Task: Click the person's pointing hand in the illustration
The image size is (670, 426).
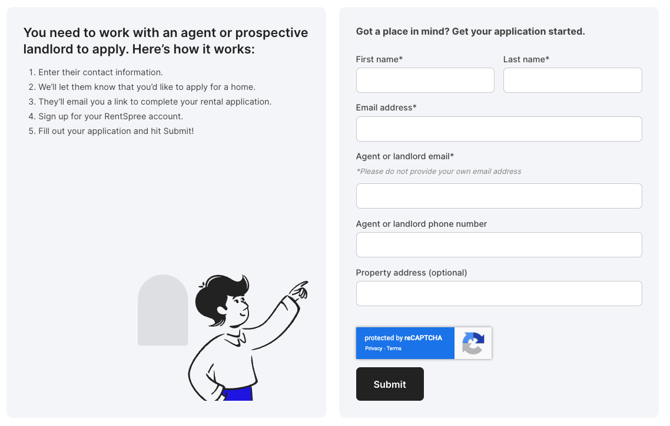Action: tap(300, 290)
